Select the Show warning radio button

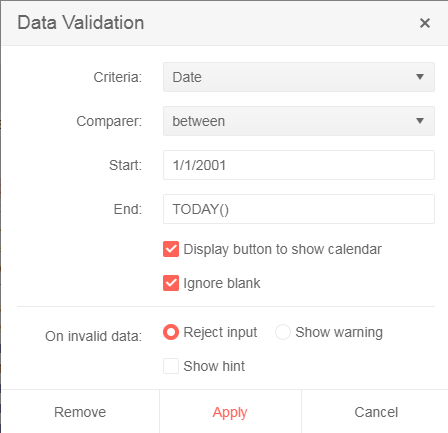coord(283,332)
